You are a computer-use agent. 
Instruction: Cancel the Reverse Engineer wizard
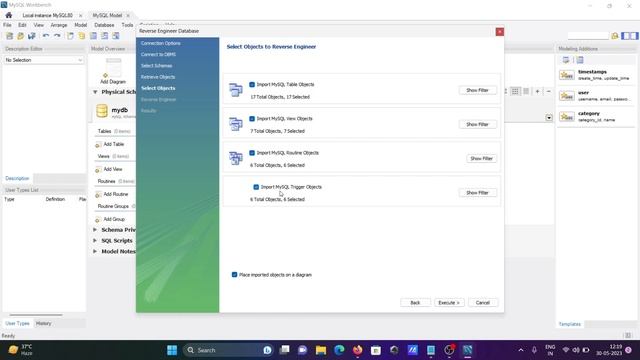(x=482, y=303)
